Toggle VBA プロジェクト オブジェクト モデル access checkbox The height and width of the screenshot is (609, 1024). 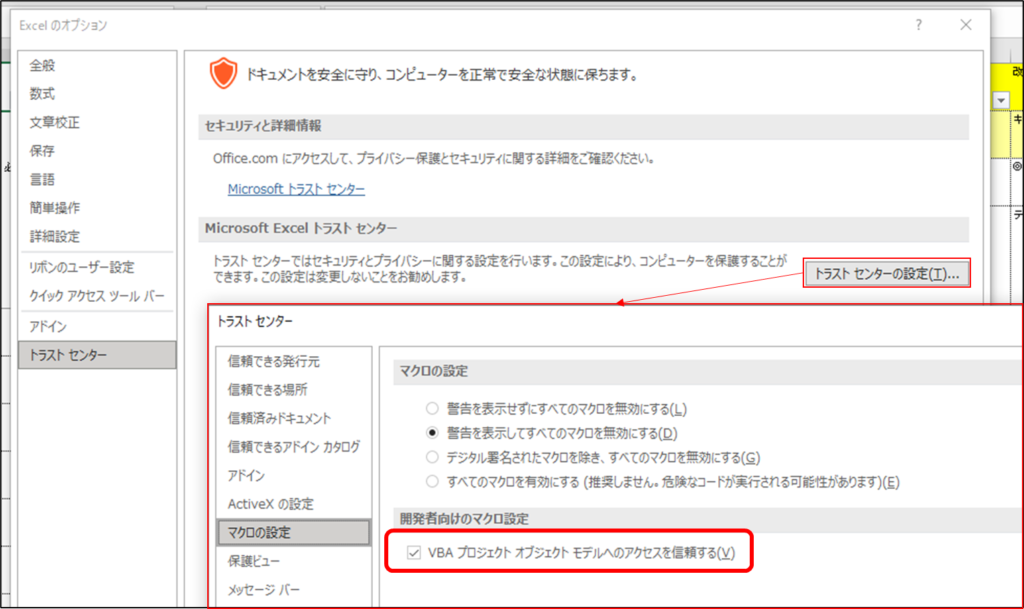(414, 553)
